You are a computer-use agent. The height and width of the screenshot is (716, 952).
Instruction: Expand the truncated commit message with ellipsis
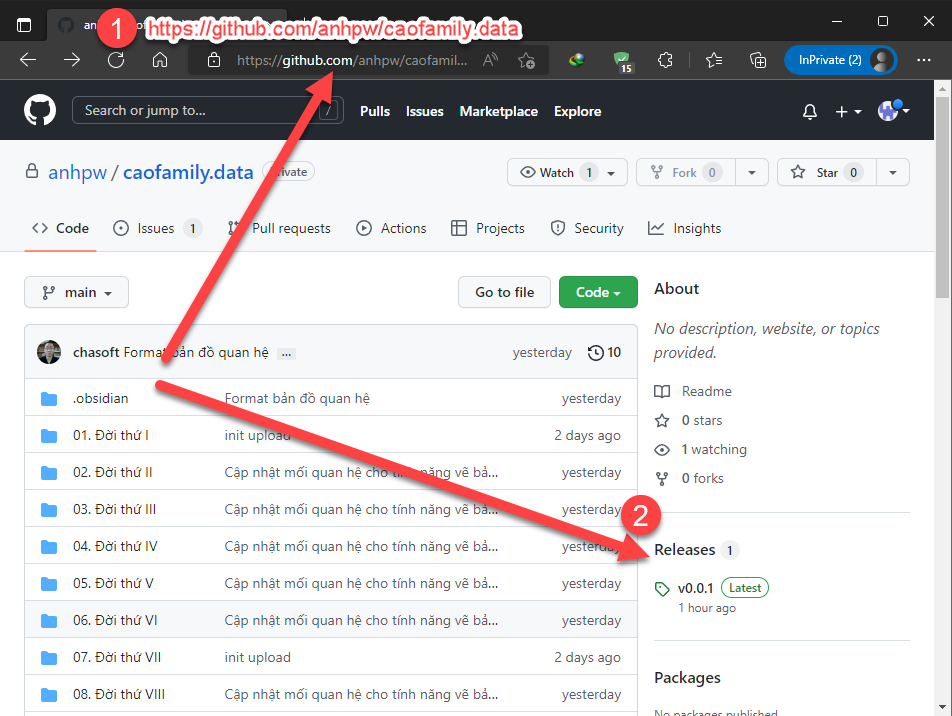point(286,353)
